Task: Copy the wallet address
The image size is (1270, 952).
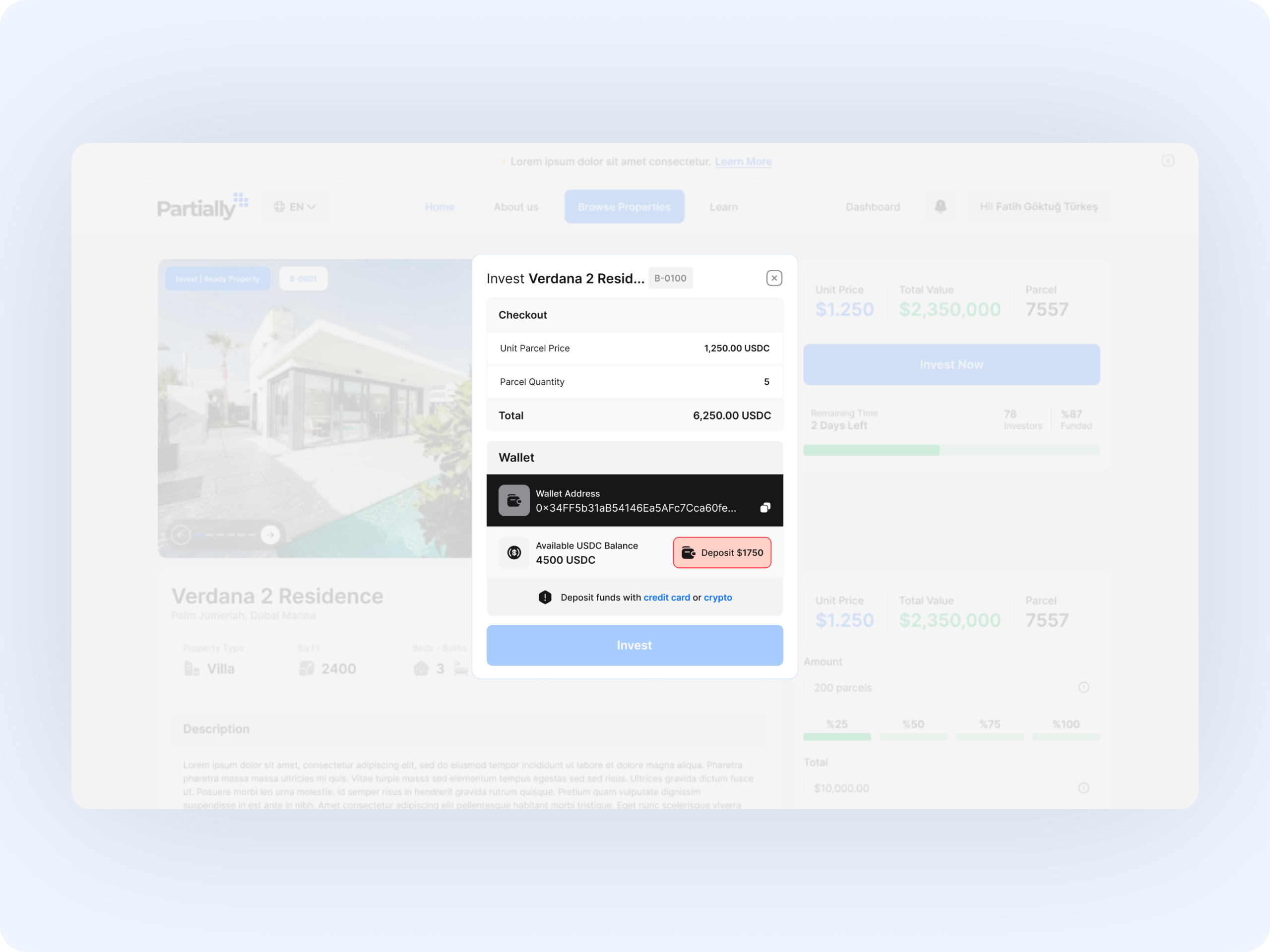Action: pyautogui.click(x=765, y=508)
